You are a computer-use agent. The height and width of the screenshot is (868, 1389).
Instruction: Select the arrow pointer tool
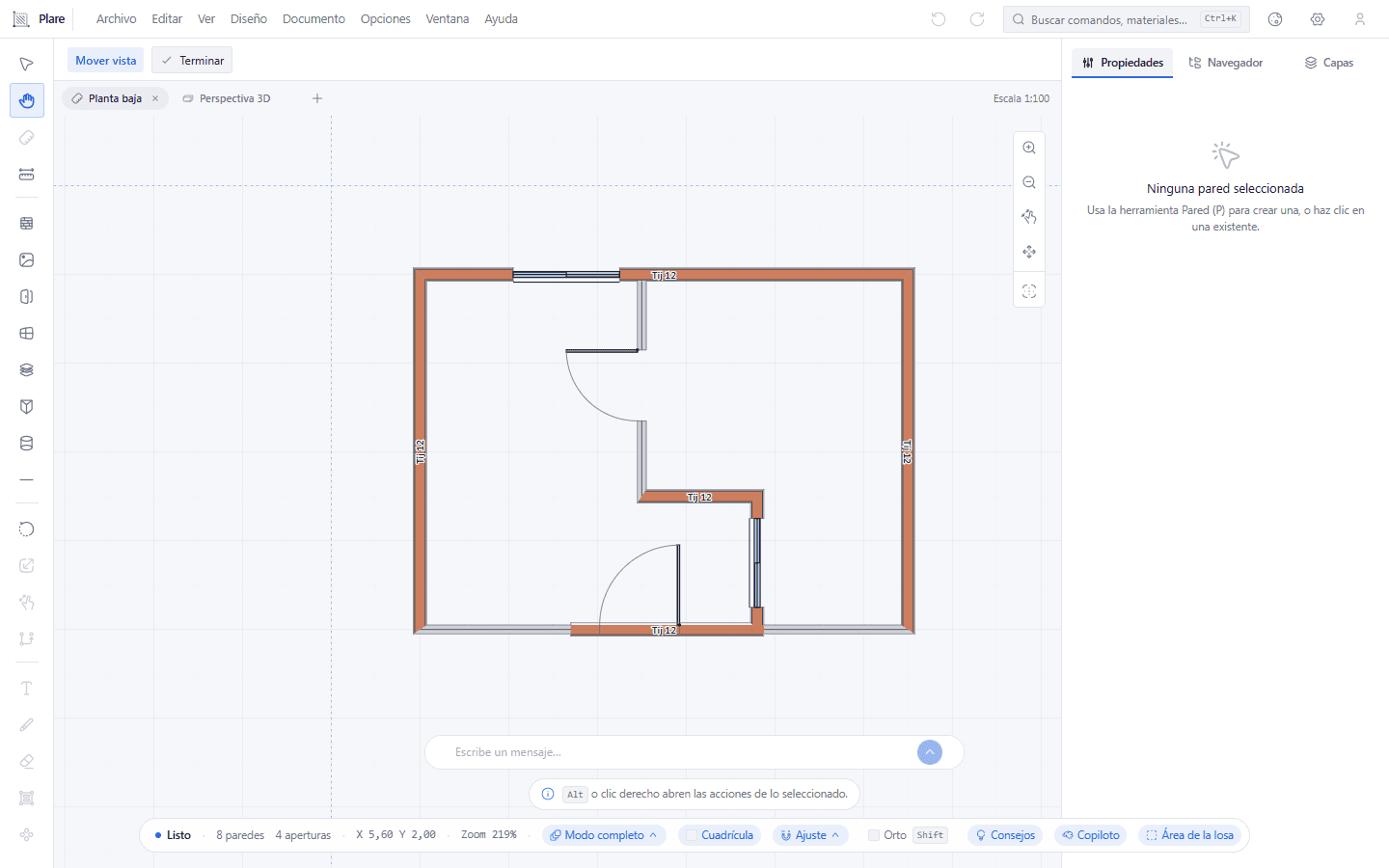tap(27, 65)
